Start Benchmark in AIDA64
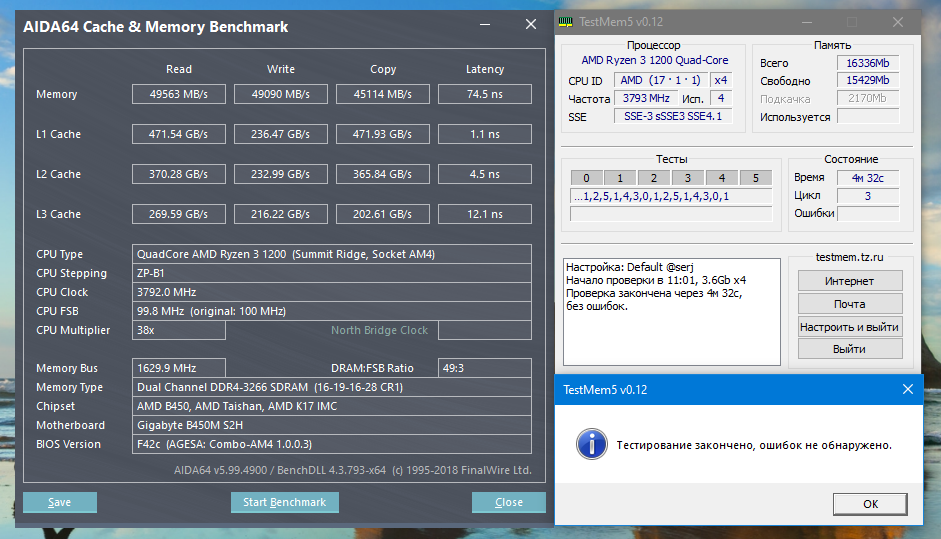The height and width of the screenshot is (539, 941). pos(284,502)
